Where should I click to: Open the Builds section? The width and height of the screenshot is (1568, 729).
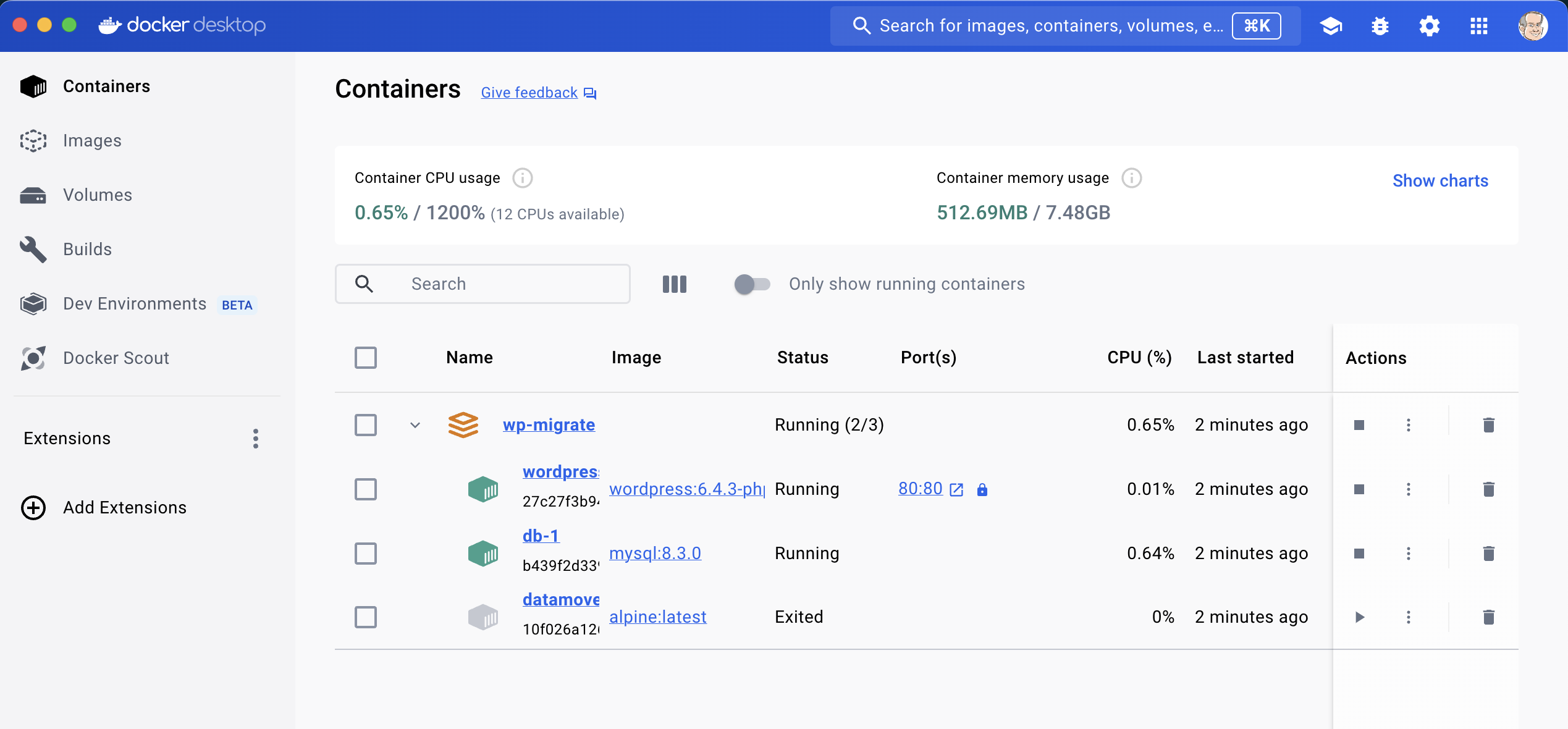[87, 249]
